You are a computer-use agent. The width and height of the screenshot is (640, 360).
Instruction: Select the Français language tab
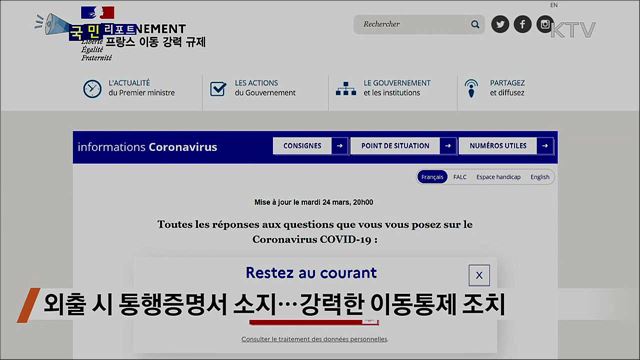tap(432, 177)
